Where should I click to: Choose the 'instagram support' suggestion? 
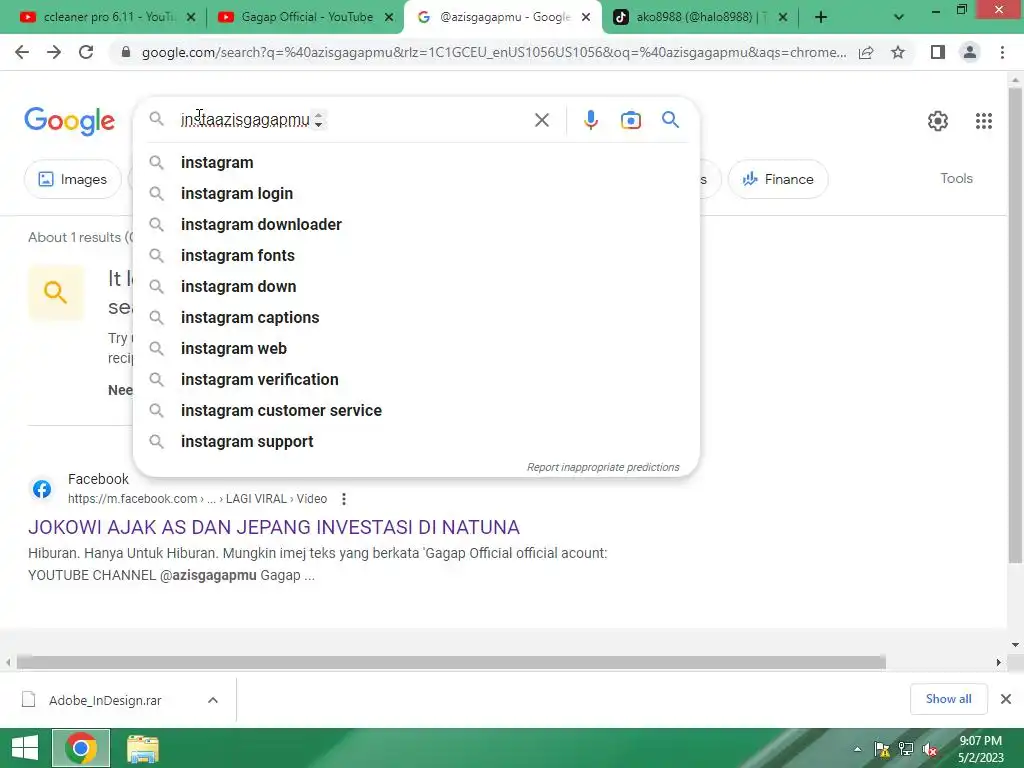pyautogui.click(x=417, y=441)
